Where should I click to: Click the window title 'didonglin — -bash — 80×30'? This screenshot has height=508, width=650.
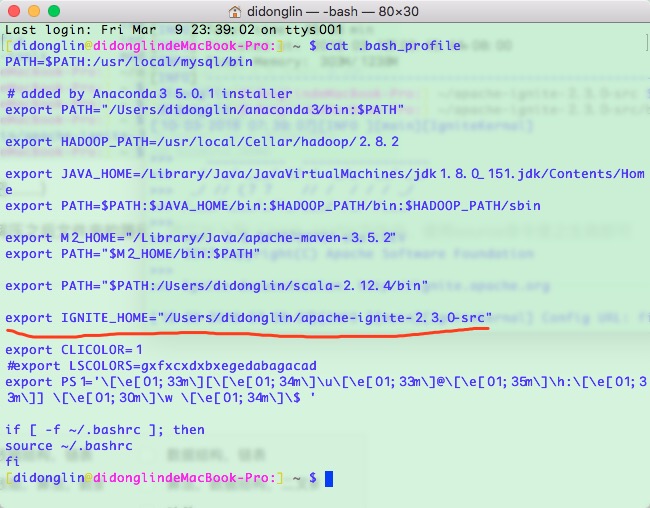[332, 12]
